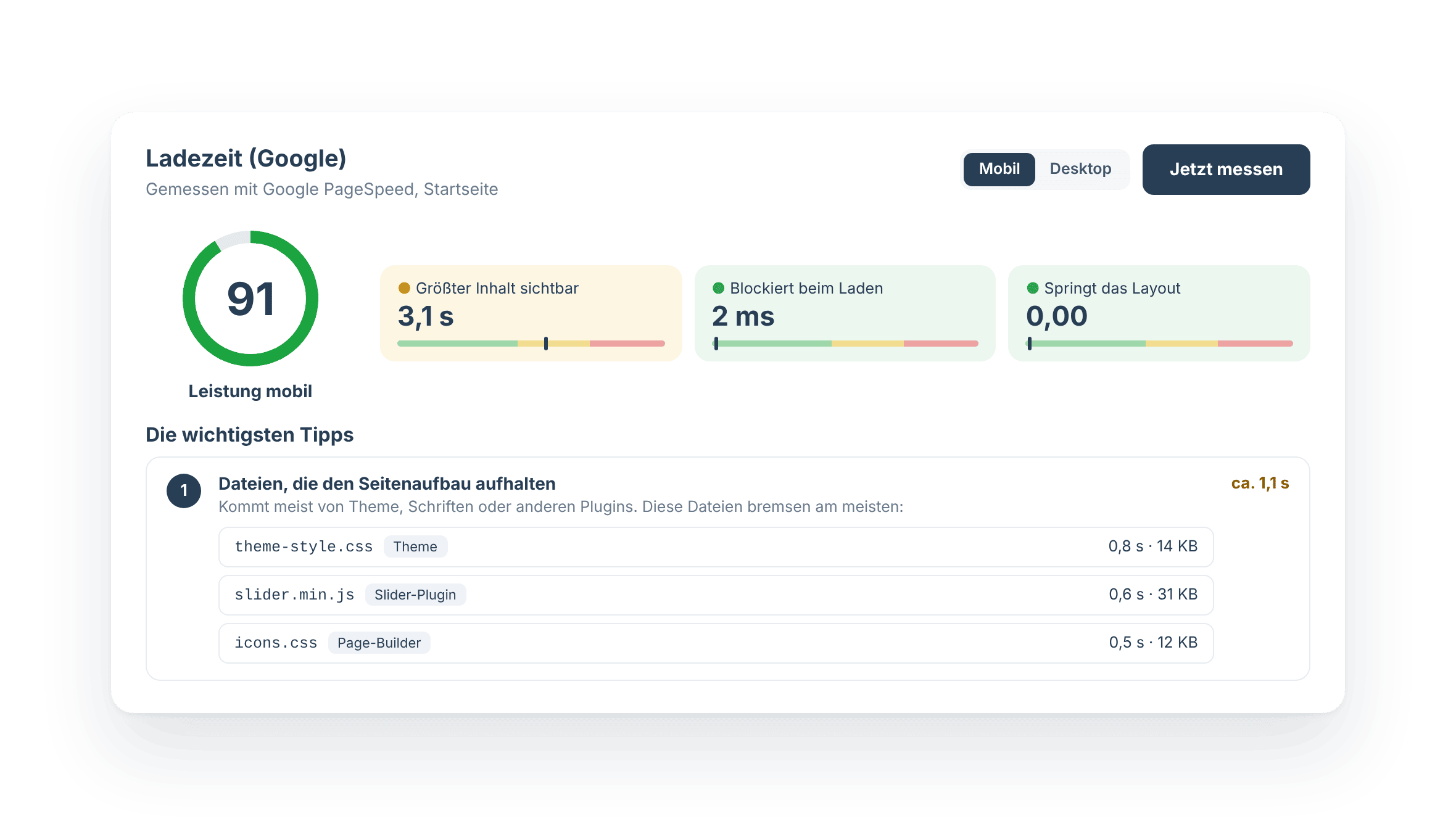The width and height of the screenshot is (1456, 824).
Task: Click the Theme tag label
Action: [415, 546]
